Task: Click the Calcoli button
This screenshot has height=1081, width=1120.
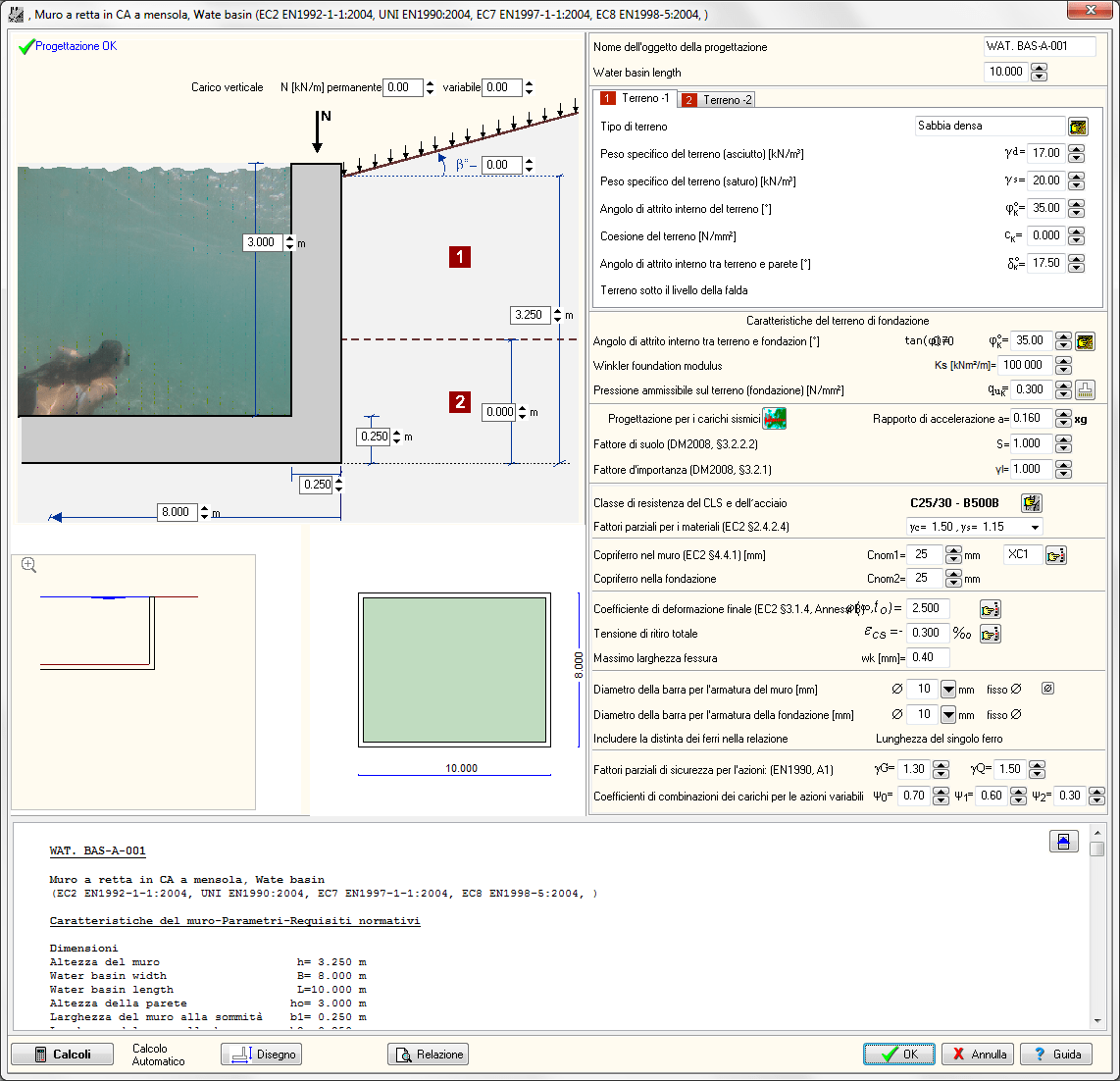Action: pyautogui.click(x=62, y=1055)
